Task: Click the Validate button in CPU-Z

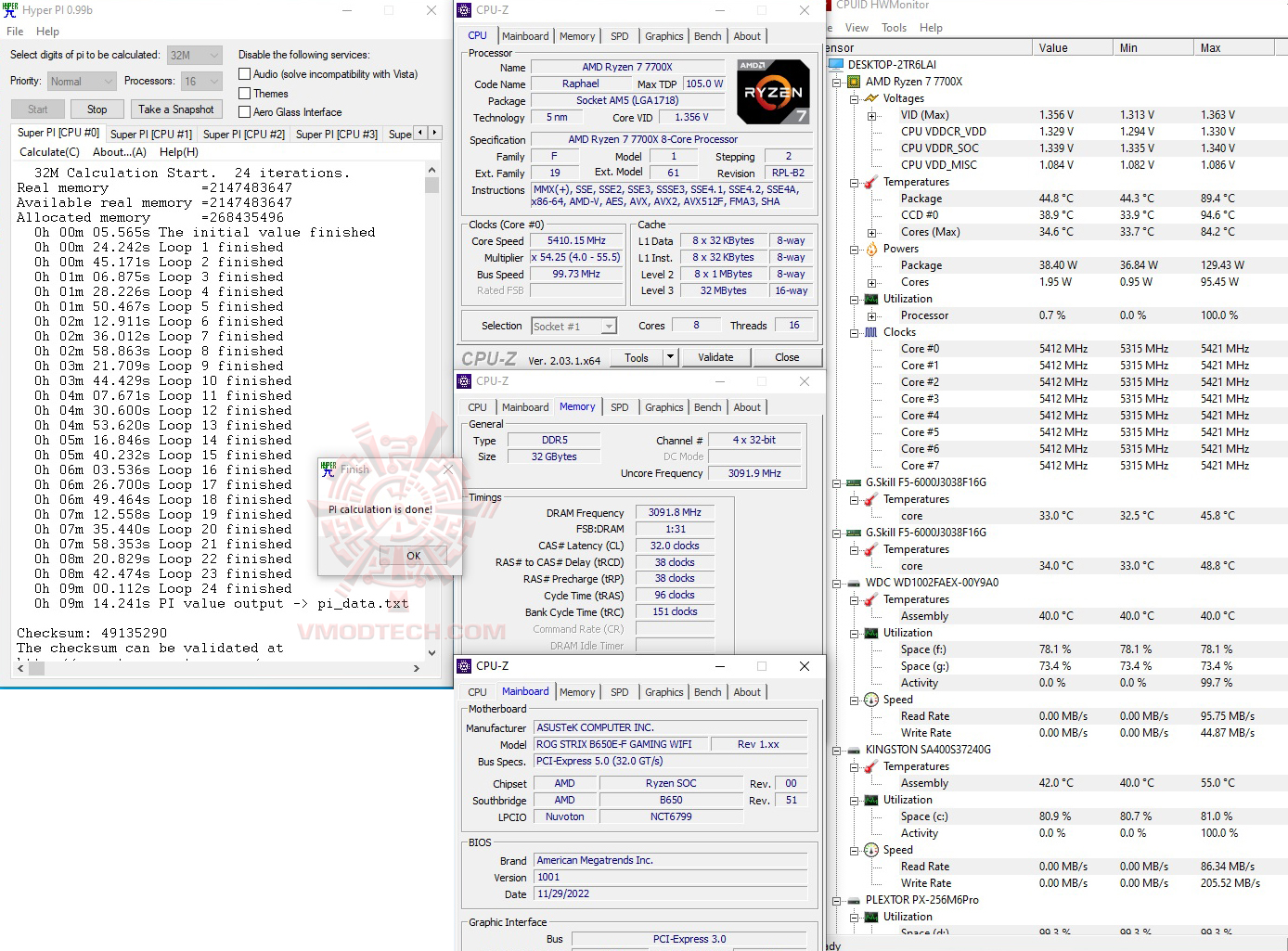Action: [x=715, y=357]
